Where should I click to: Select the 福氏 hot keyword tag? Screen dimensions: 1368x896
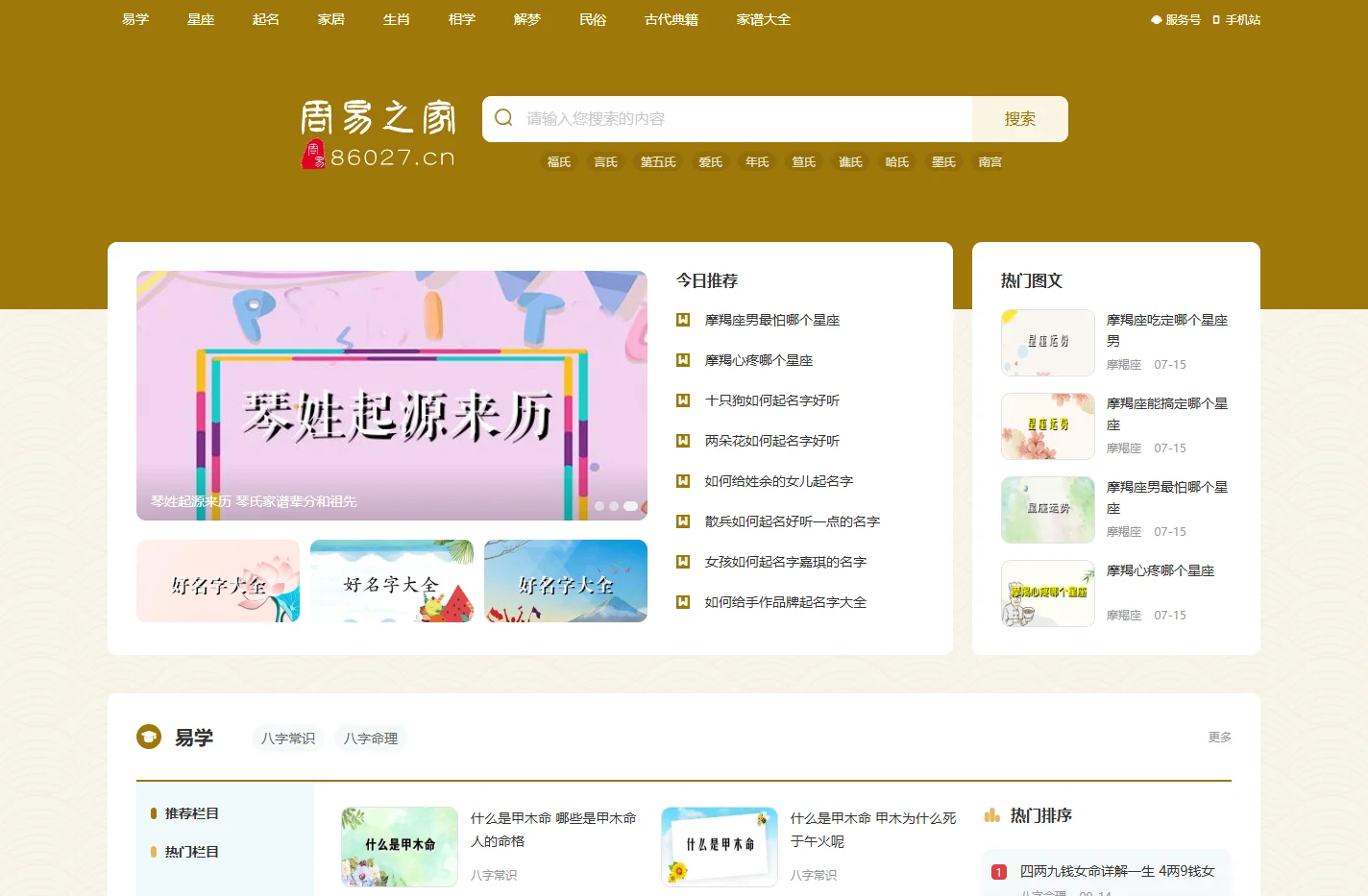tap(559, 162)
